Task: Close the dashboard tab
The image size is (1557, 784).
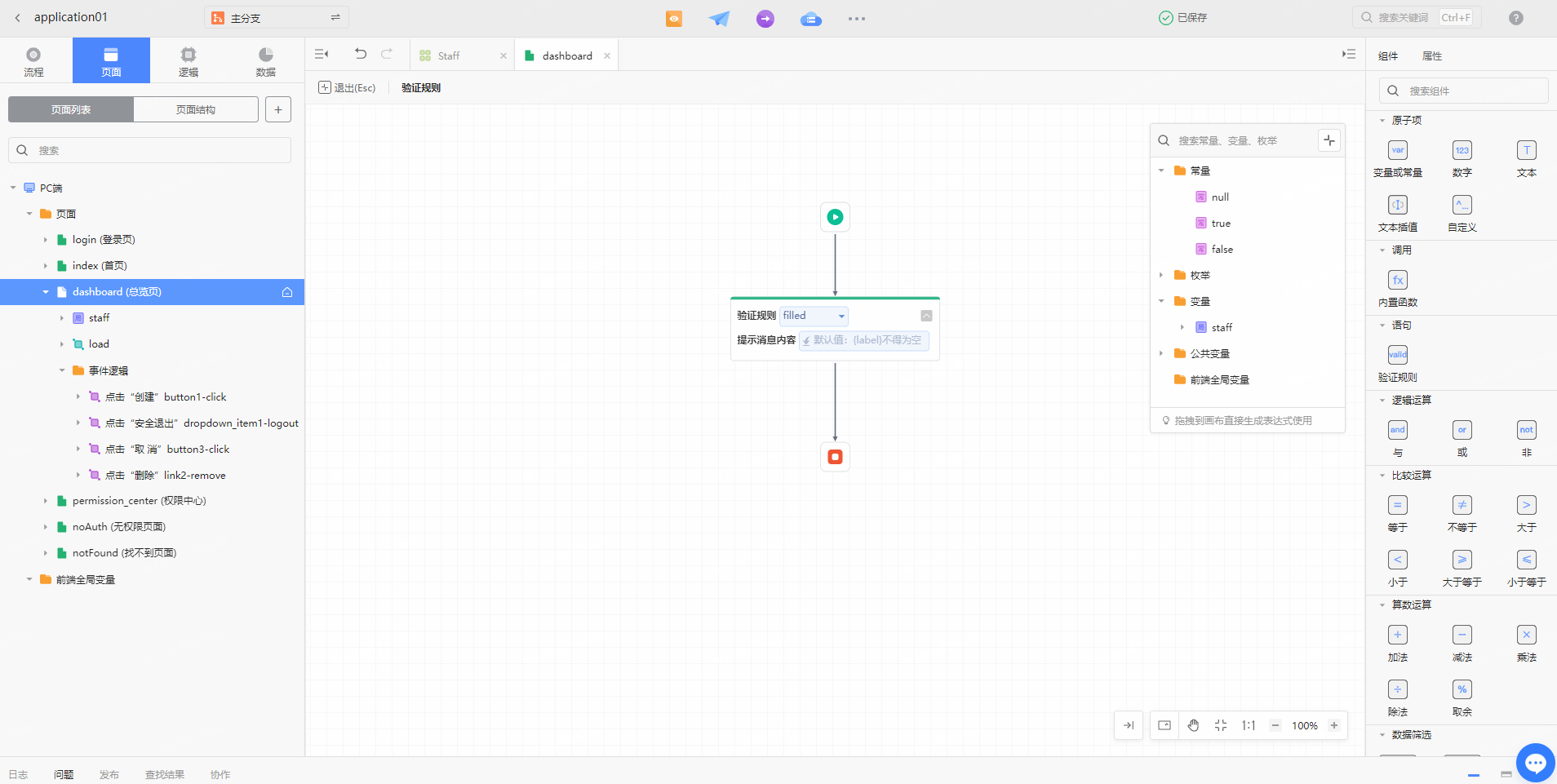Action: coord(607,55)
